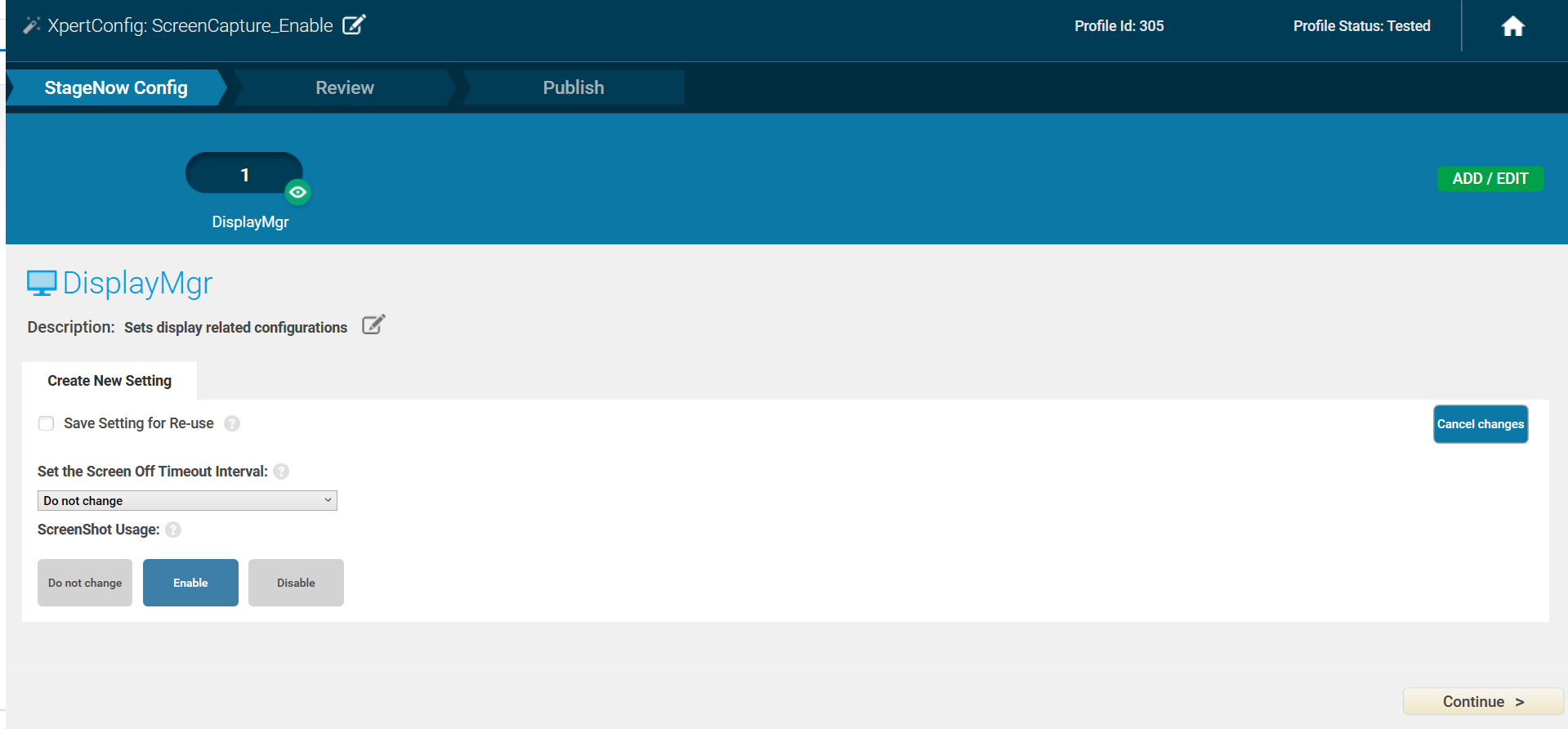Open help for Screen Off Timeout Interval
This screenshot has width=1568, height=729.
[281, 472]
